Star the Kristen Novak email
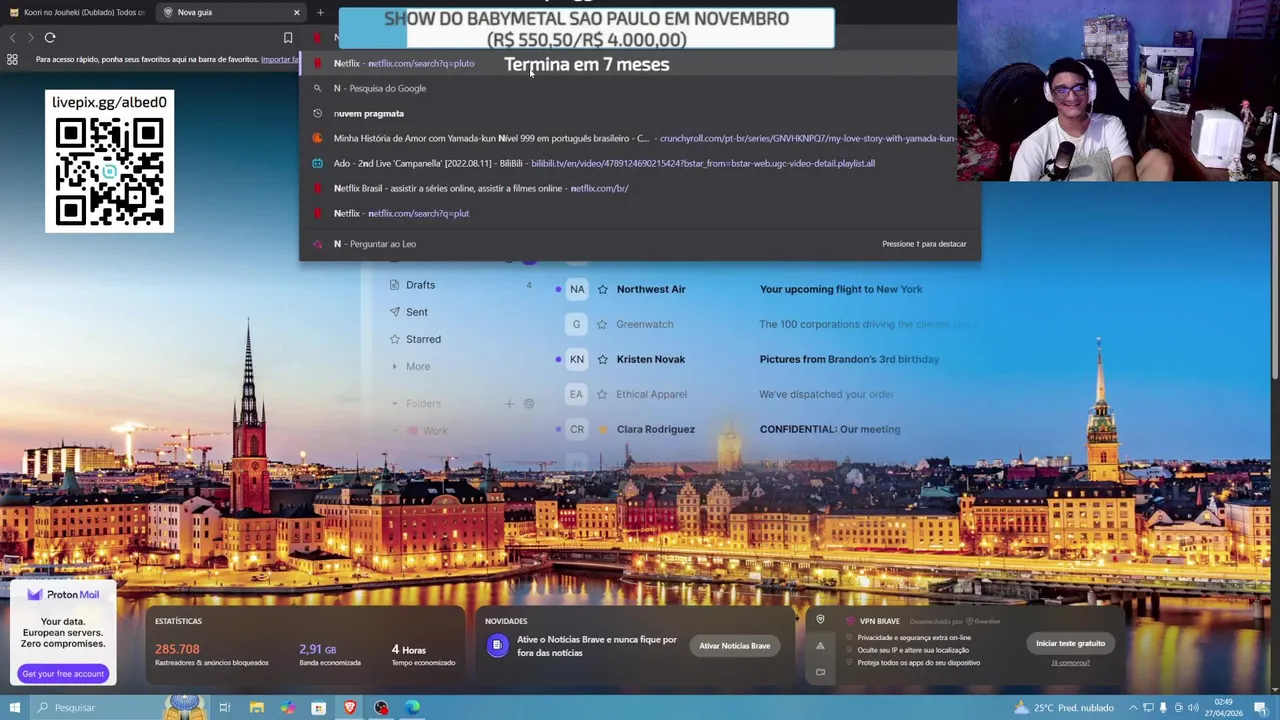Image resolution: width=1280 pixels, height=720 pixels. [x=603, y=359]
